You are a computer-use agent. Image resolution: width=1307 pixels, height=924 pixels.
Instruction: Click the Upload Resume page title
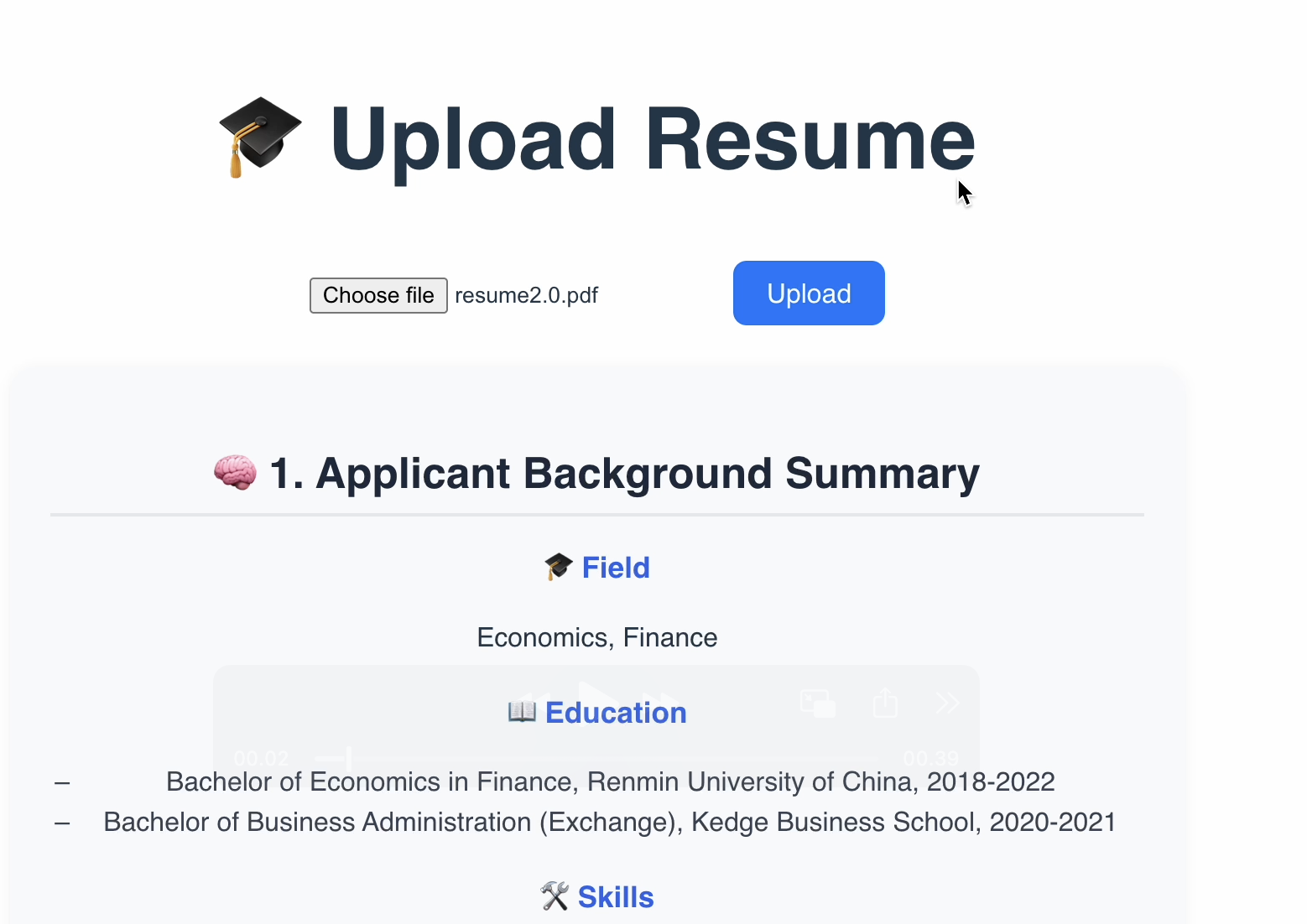tap(652, 139)
